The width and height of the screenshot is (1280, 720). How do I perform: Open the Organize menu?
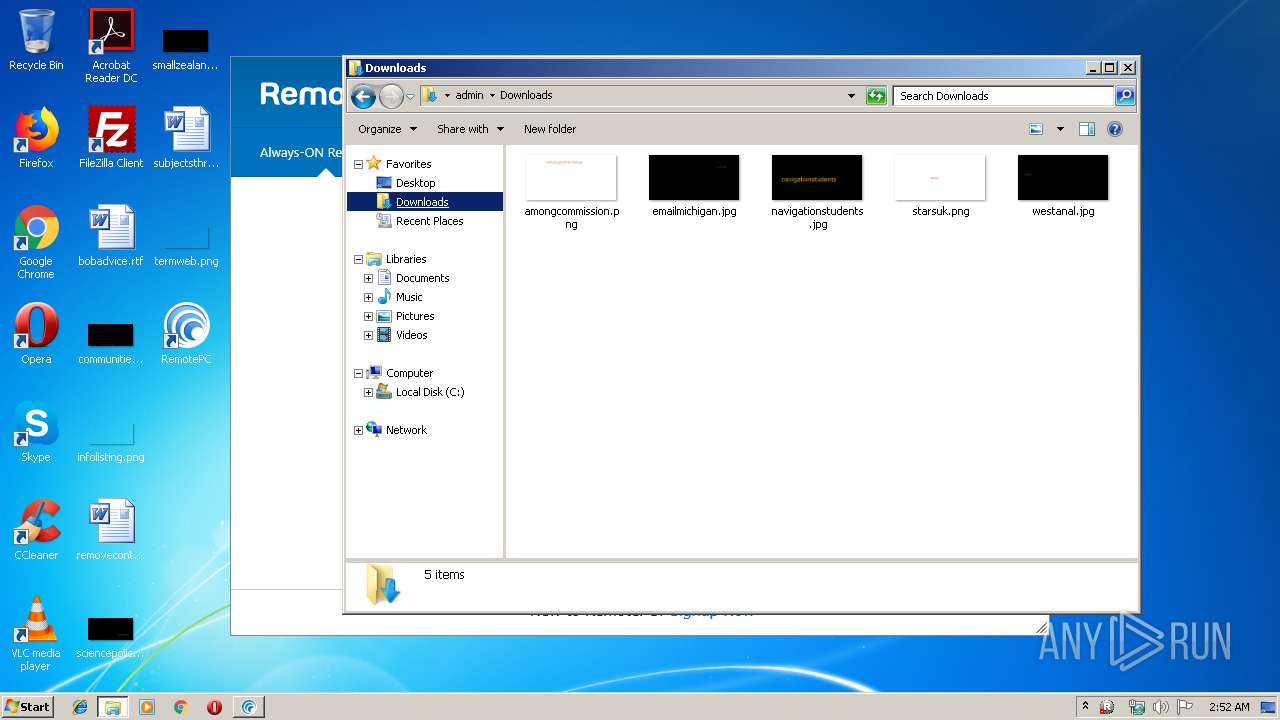point(386,129)
